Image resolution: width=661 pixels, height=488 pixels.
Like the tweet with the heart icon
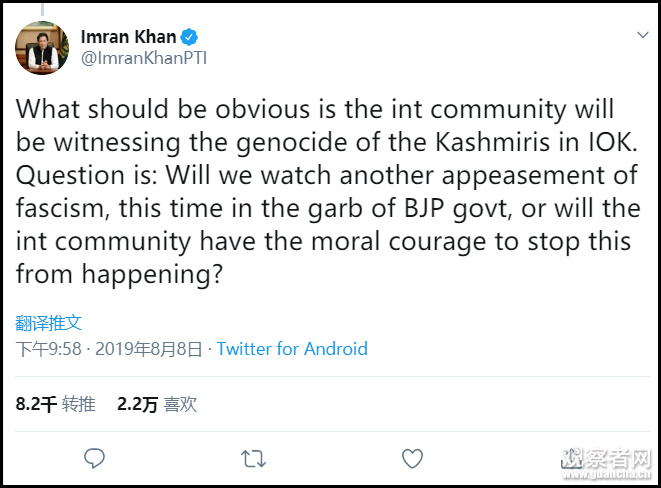coord(412,458)
